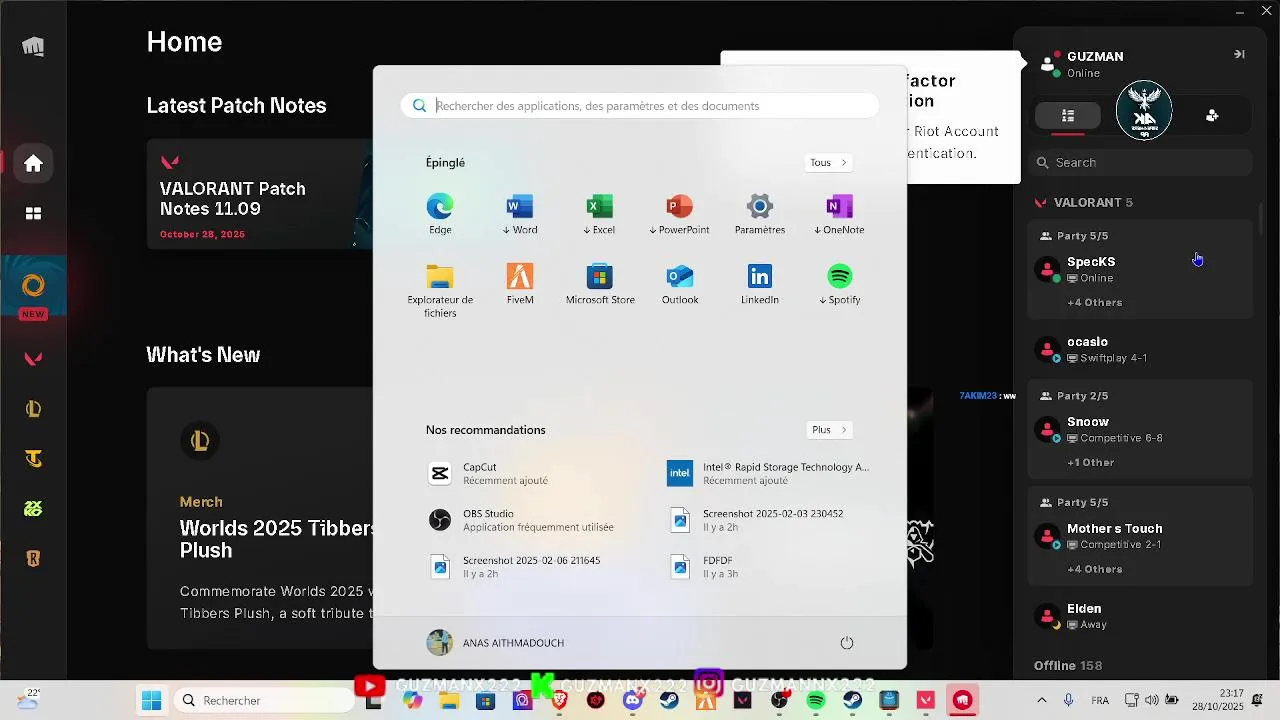Click the tray microphone icon

(1069, 700)
